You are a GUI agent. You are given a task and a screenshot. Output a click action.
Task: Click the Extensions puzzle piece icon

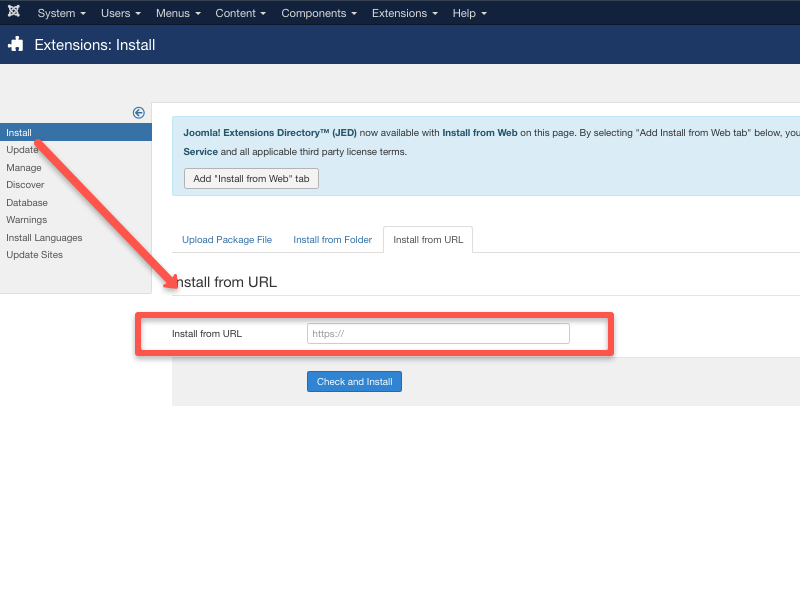[x=16, y=44]
